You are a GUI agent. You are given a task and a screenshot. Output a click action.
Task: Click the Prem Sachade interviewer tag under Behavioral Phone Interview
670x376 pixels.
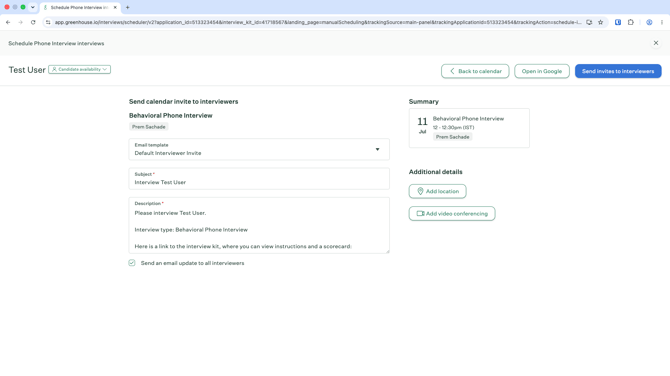tap(149, 127)
